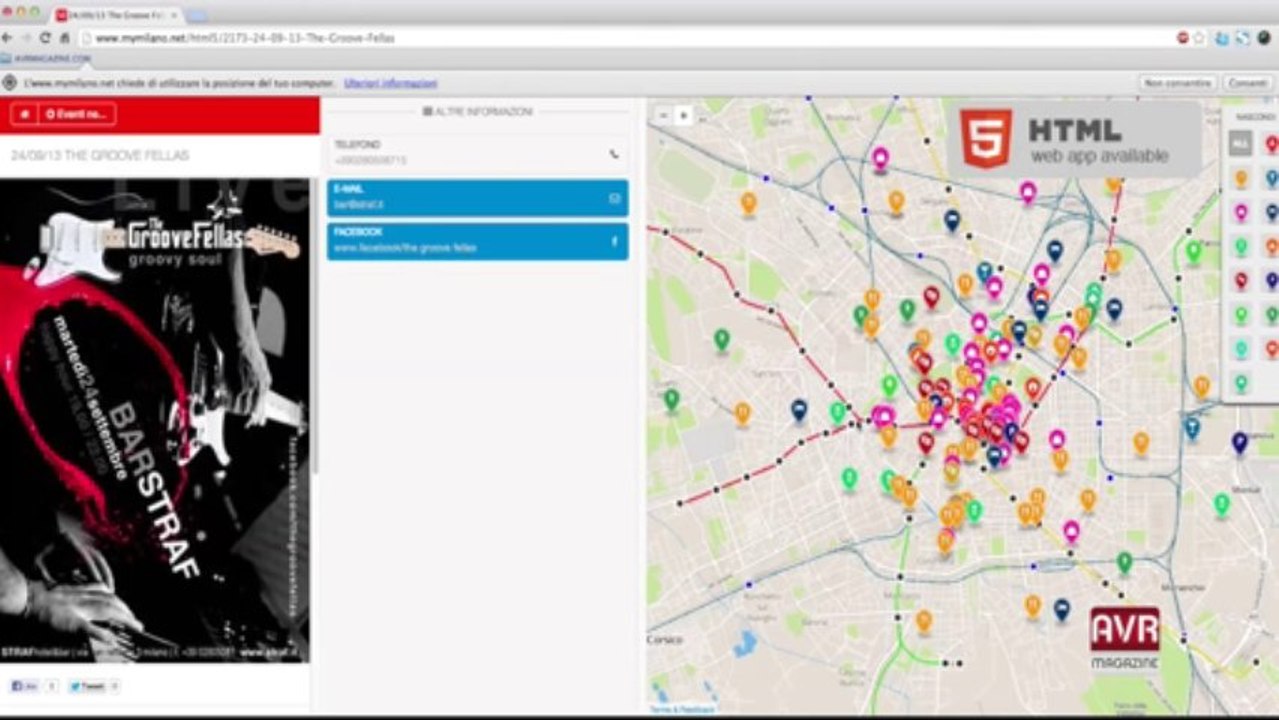
Task: Click the home icon in red header
Action: point(23,114)
